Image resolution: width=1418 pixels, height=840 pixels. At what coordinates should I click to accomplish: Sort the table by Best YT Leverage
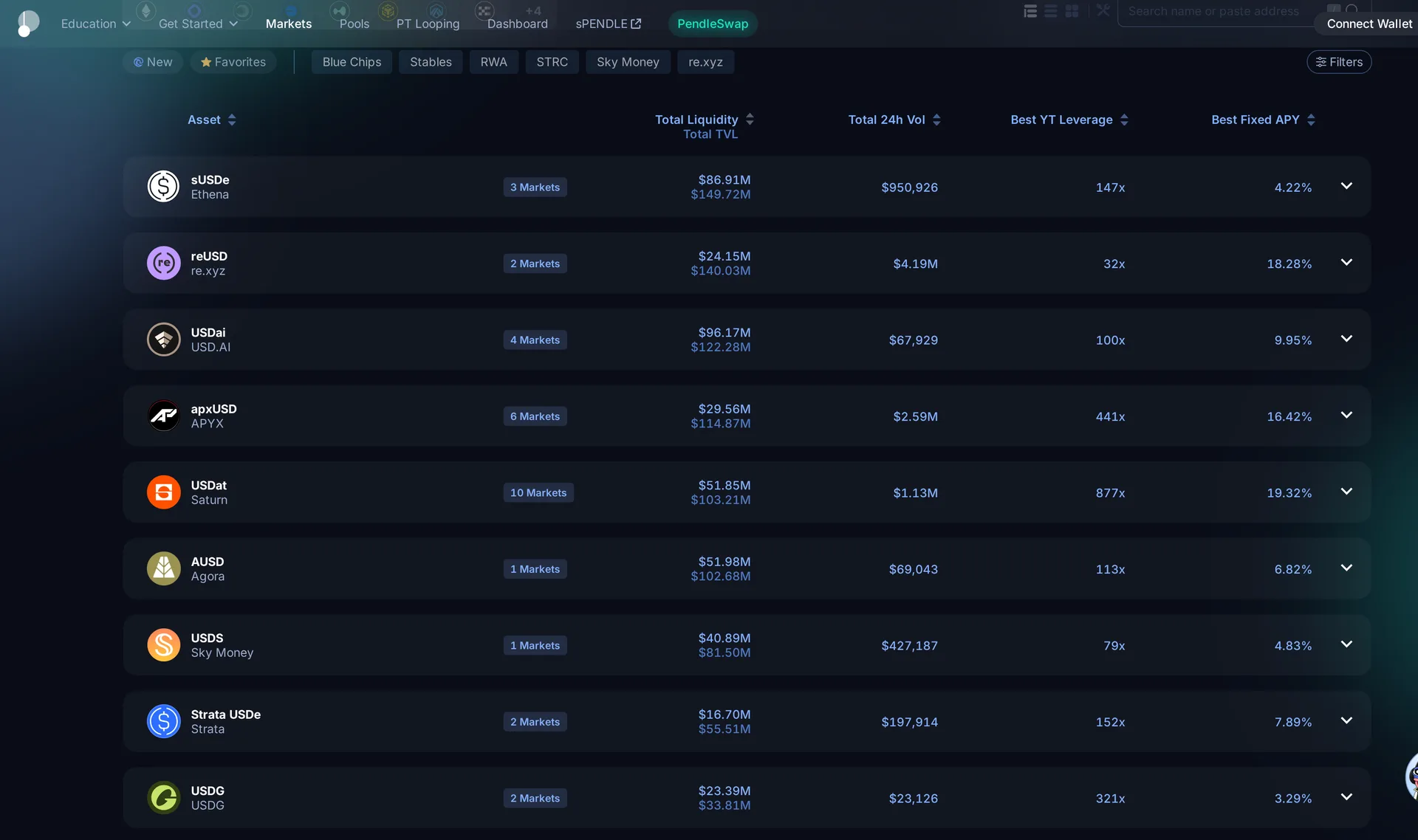click(x=1069, y=120)
